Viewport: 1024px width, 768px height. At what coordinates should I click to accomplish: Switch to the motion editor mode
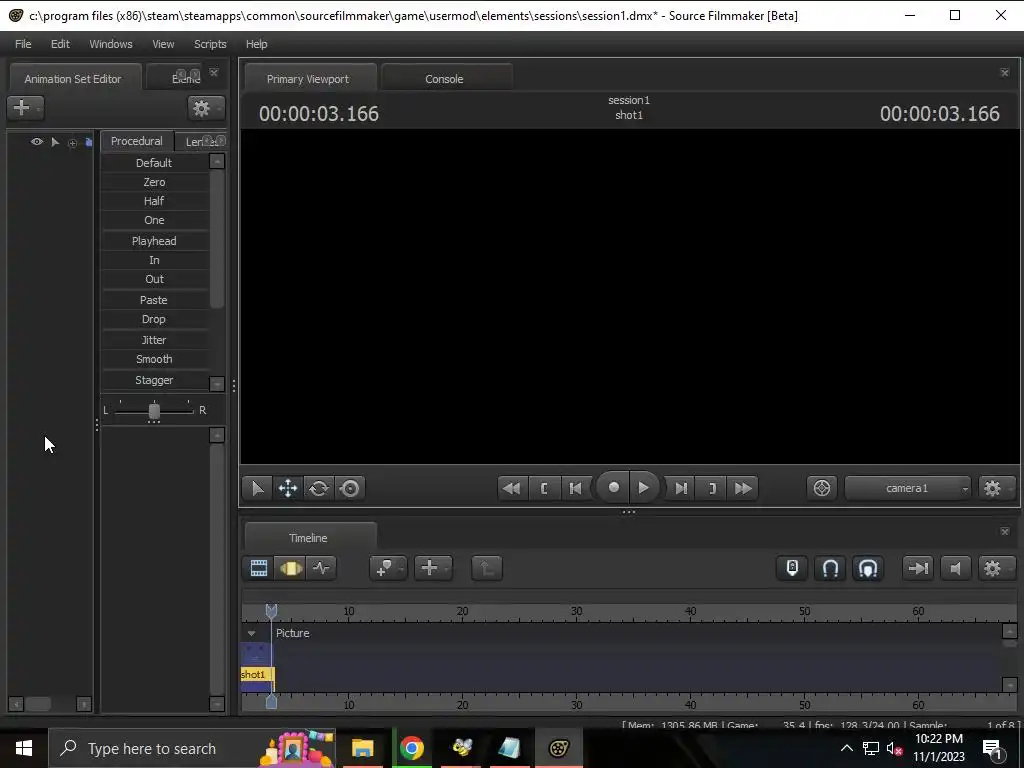[290, 568]
